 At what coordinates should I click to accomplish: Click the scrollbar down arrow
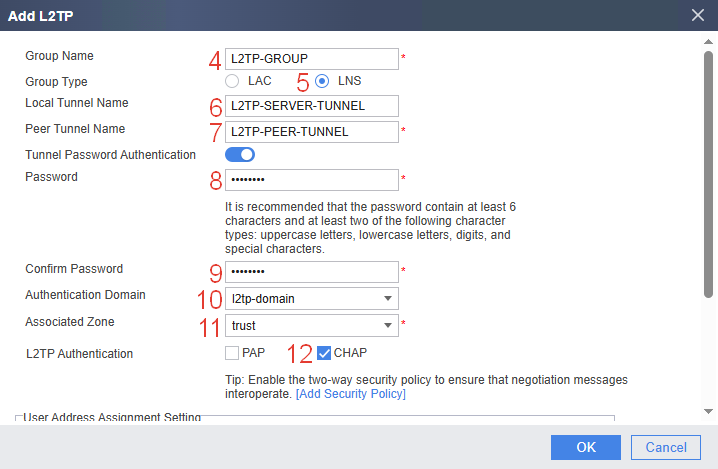[x=708, y=411]
